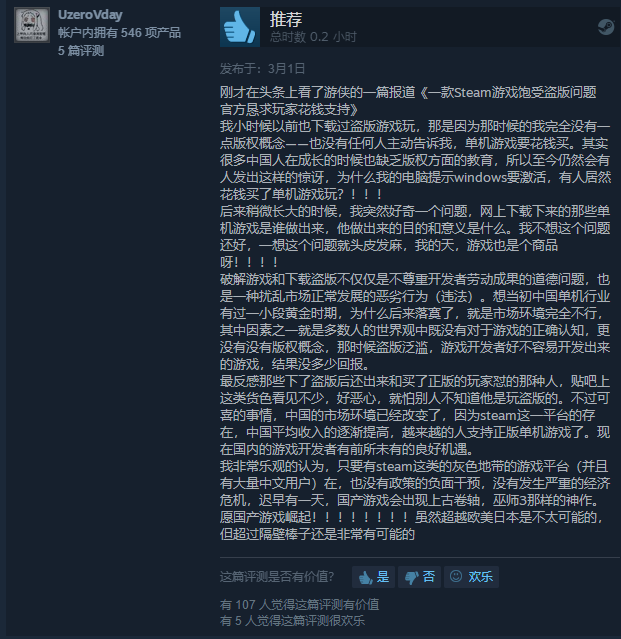621x639 pixels.
Task: Click the large blue thumbs-up recommend icon
Action: tap(240, 27)
